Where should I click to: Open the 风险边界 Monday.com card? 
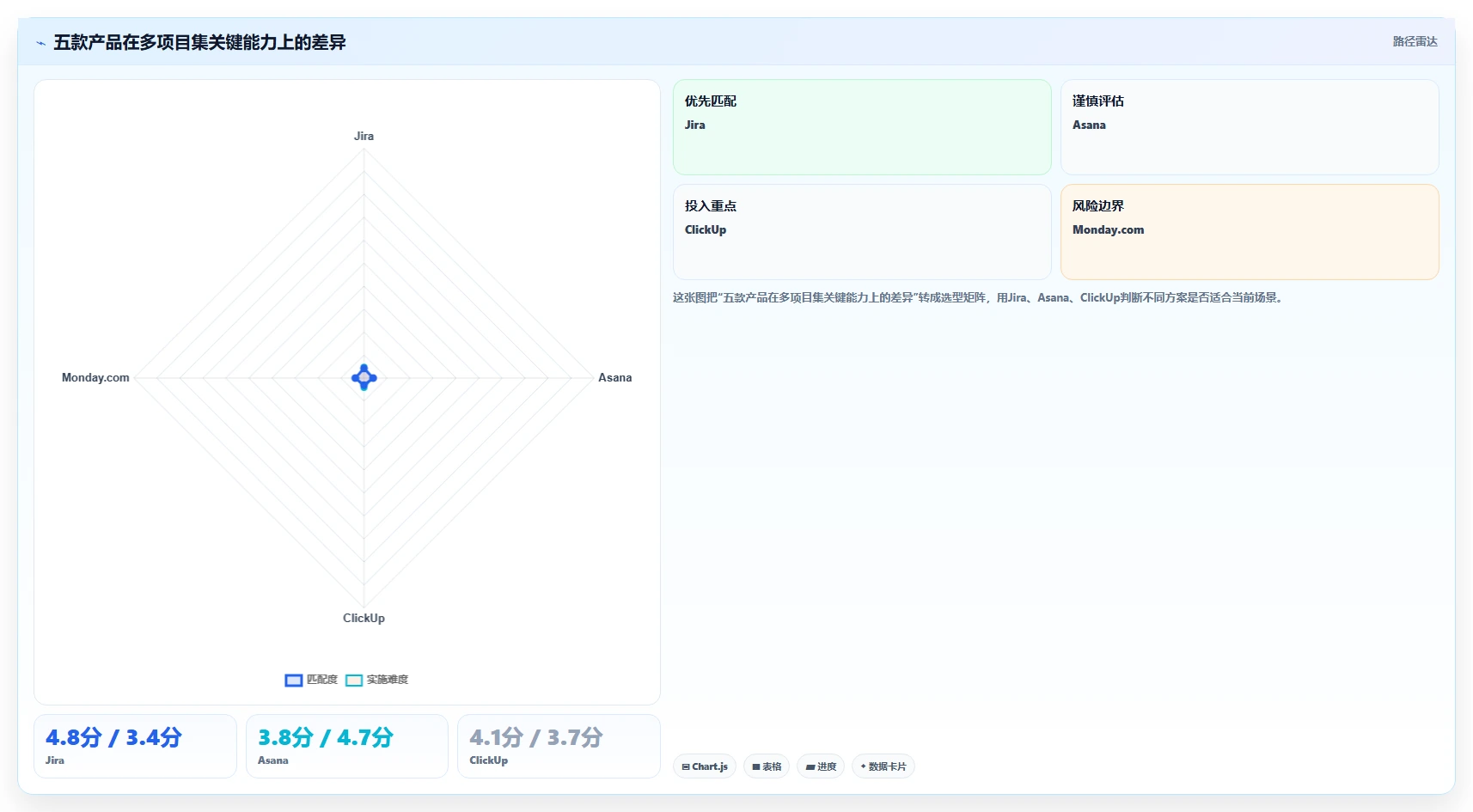tap(1250, 232)
